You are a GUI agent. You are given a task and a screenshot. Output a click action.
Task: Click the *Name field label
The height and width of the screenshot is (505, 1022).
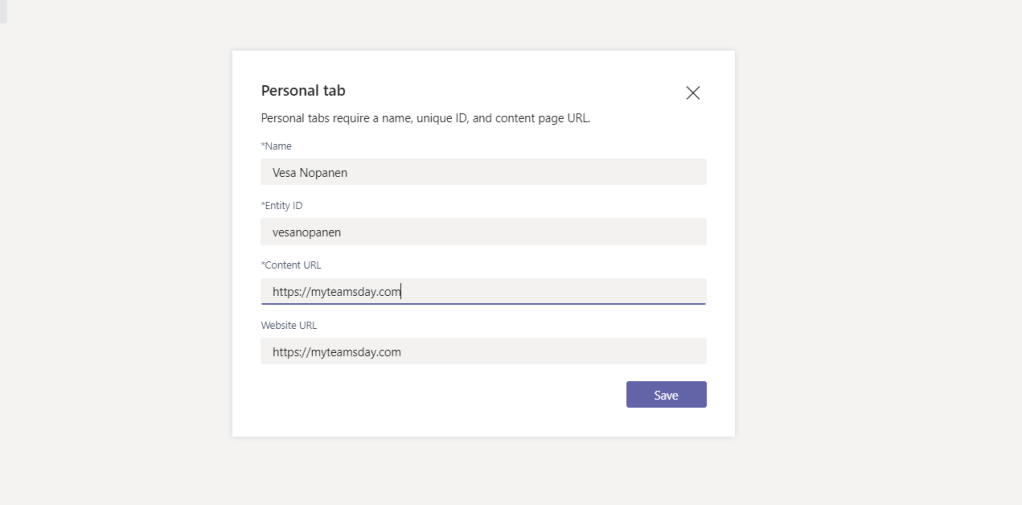(x=277, y=146)
